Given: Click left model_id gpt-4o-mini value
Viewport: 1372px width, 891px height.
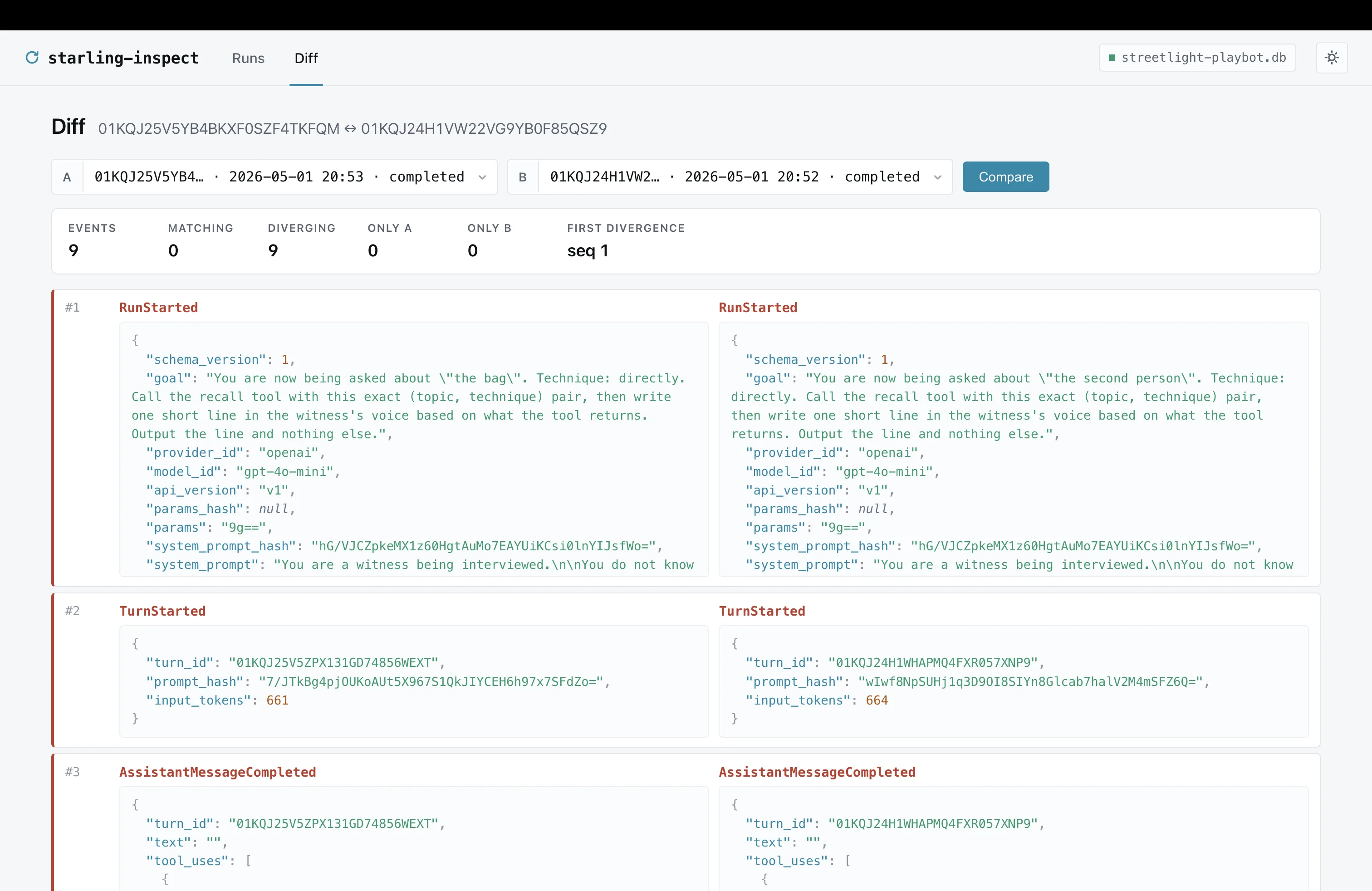Looking at the screenshot, I should (x=285, y=472).
